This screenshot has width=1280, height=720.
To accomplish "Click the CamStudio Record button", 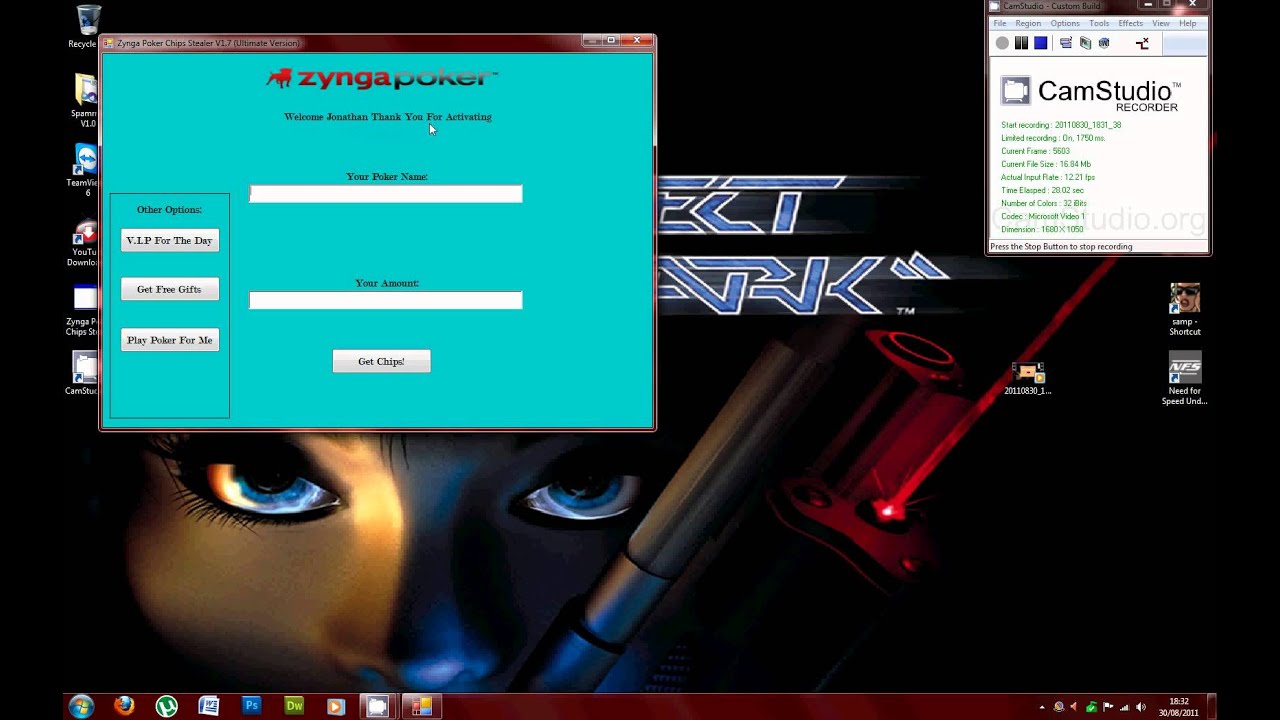I will point(1002,43).
